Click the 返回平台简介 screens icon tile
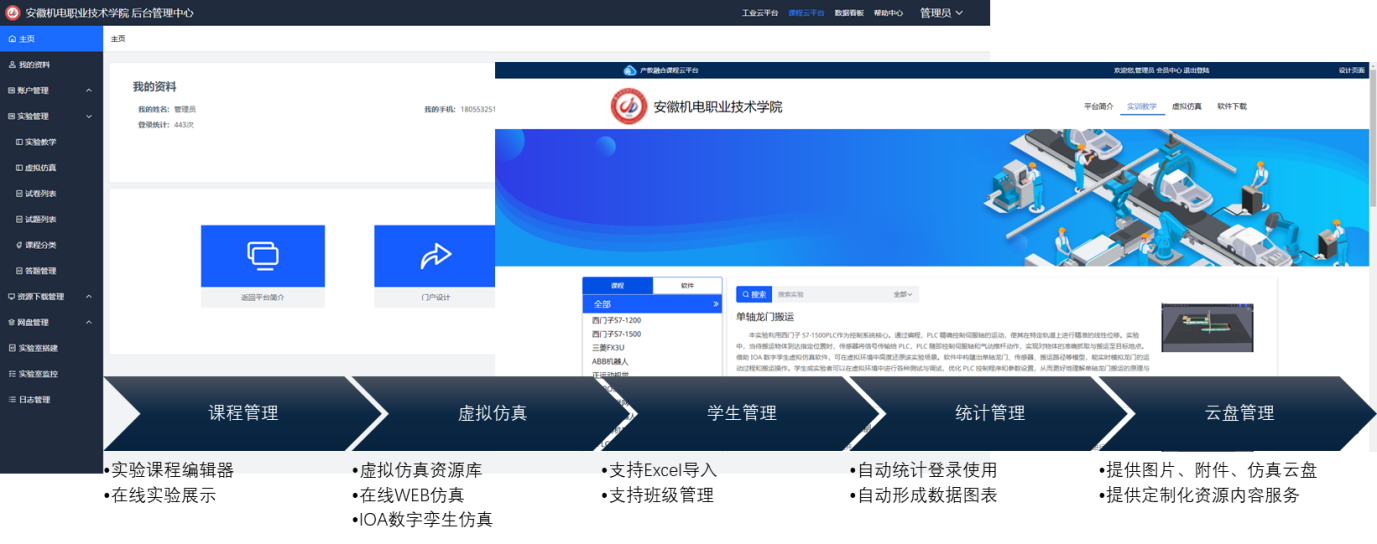The height and width of the screenshot is (544, 1377). (x=263, y=256)
